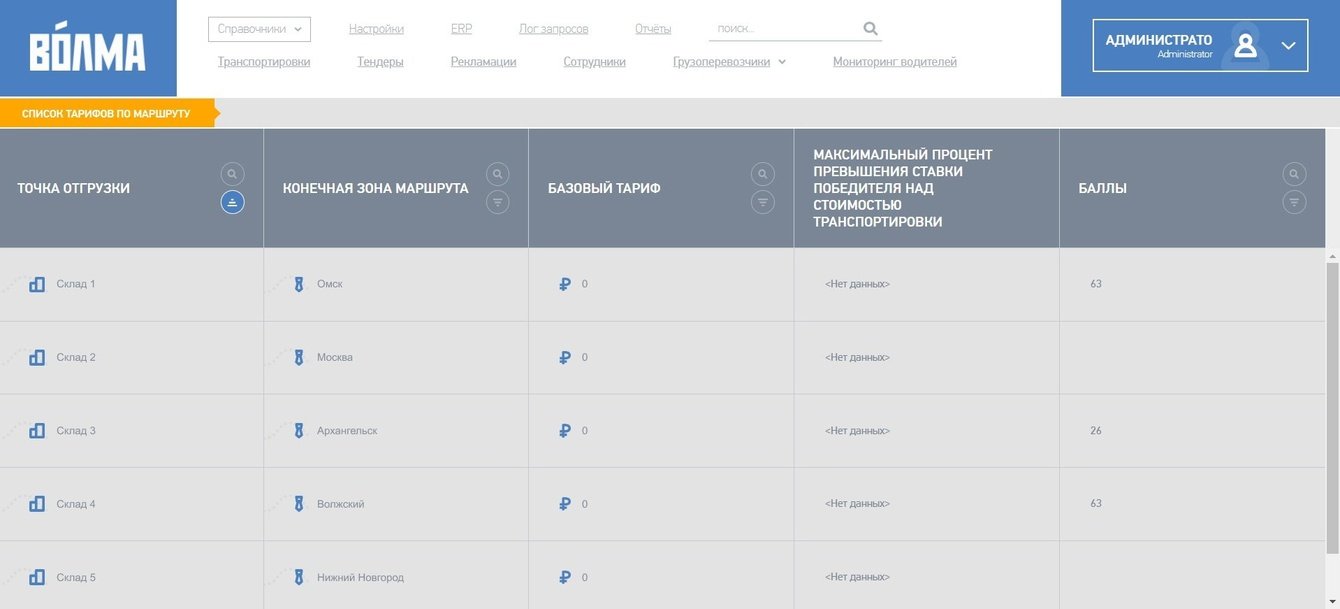
Task: Open column search for Базовый тариф
Action: tap(763, 174)
